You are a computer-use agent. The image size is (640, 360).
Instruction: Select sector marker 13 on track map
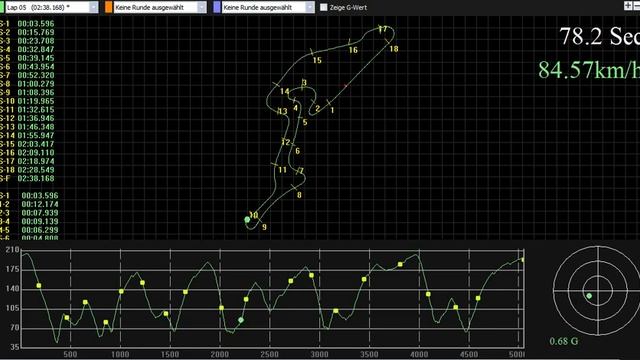282,111
